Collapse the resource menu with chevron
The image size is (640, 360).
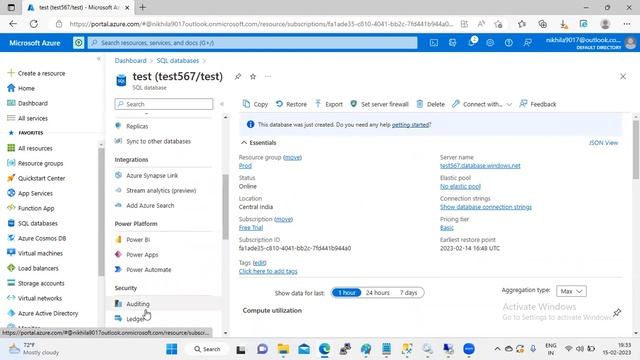click(x=222, y=104)
